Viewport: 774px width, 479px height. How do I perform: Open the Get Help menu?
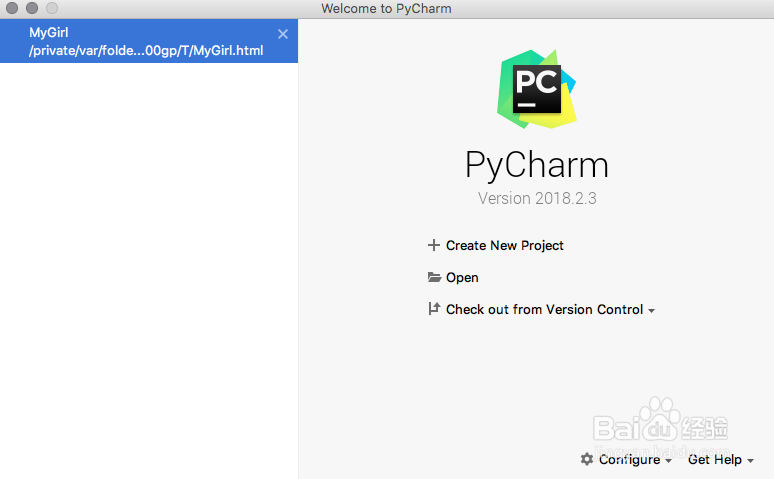point(715,460)
